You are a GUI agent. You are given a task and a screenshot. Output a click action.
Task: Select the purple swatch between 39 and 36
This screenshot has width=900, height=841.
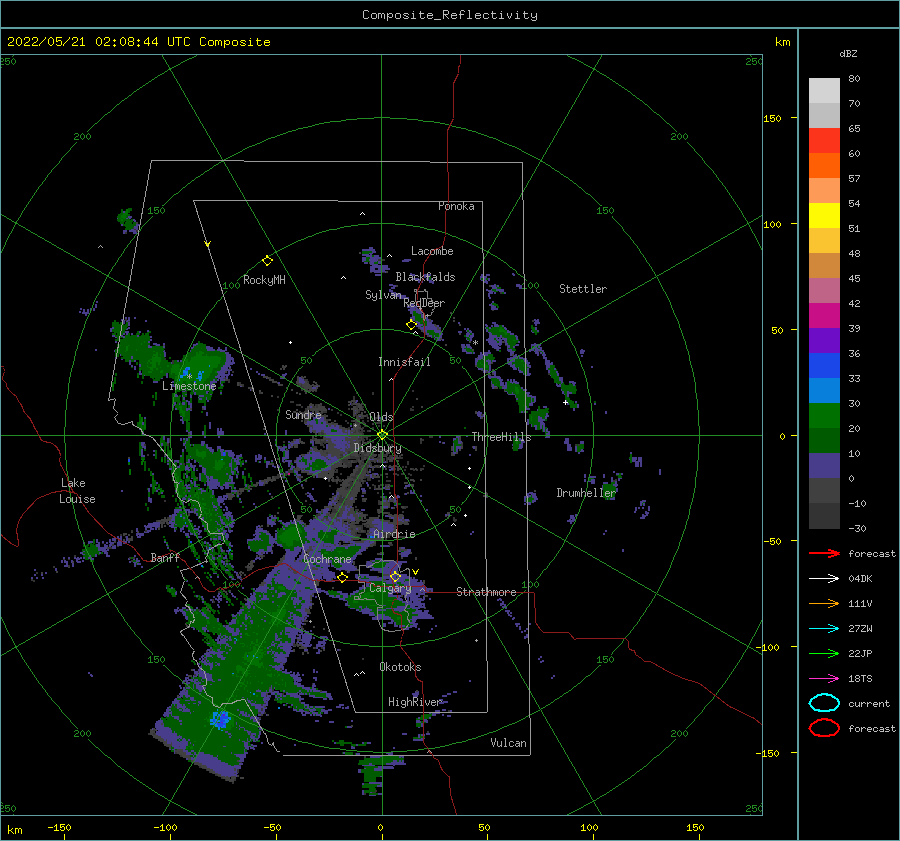[x=824, y=340]
